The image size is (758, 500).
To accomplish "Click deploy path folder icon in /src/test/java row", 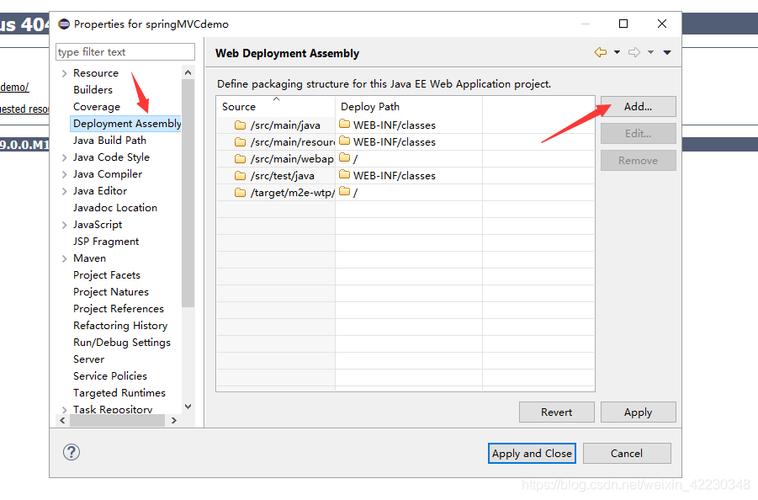I will [x=345, y=174].
